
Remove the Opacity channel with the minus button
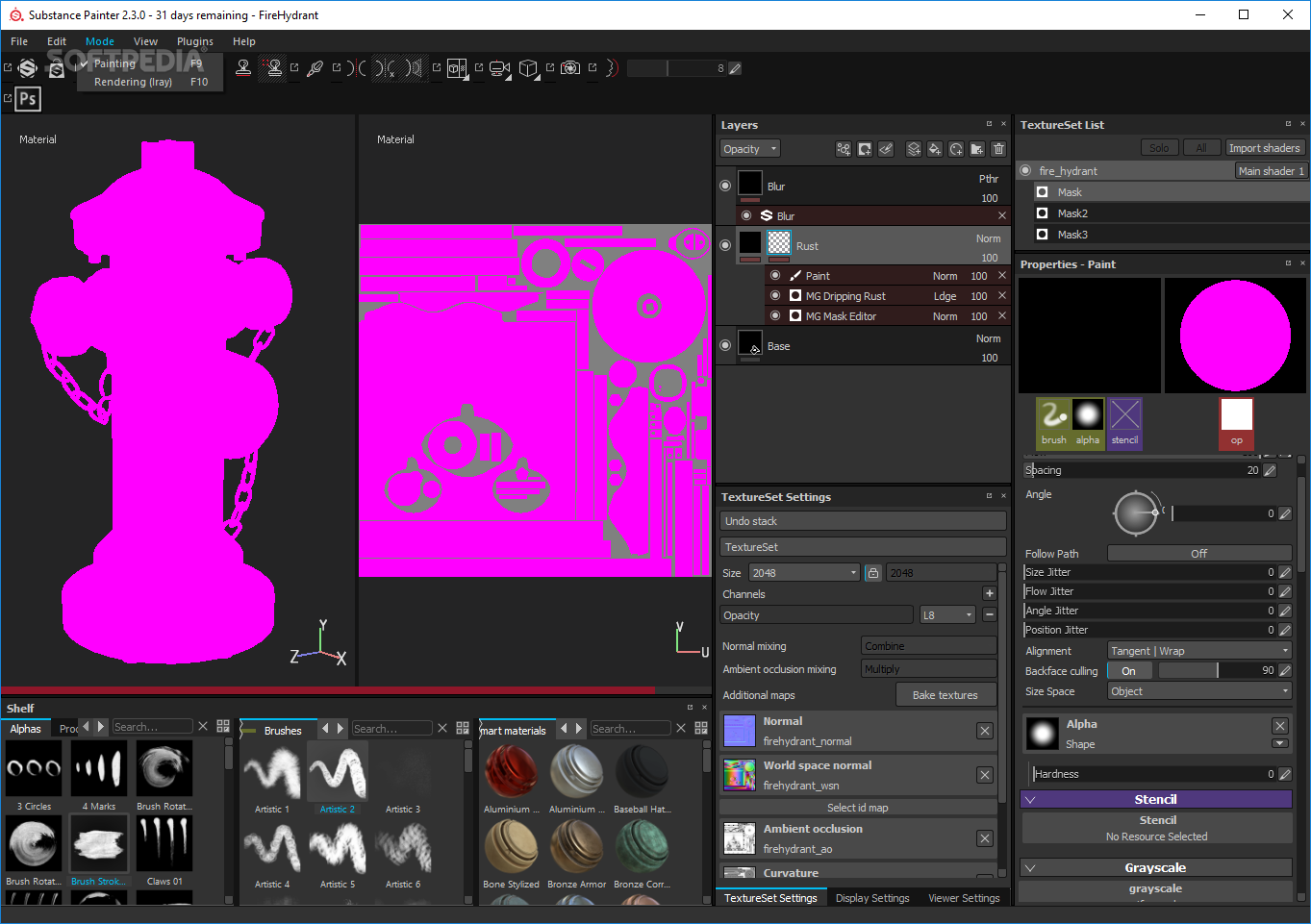click(989, 614)
